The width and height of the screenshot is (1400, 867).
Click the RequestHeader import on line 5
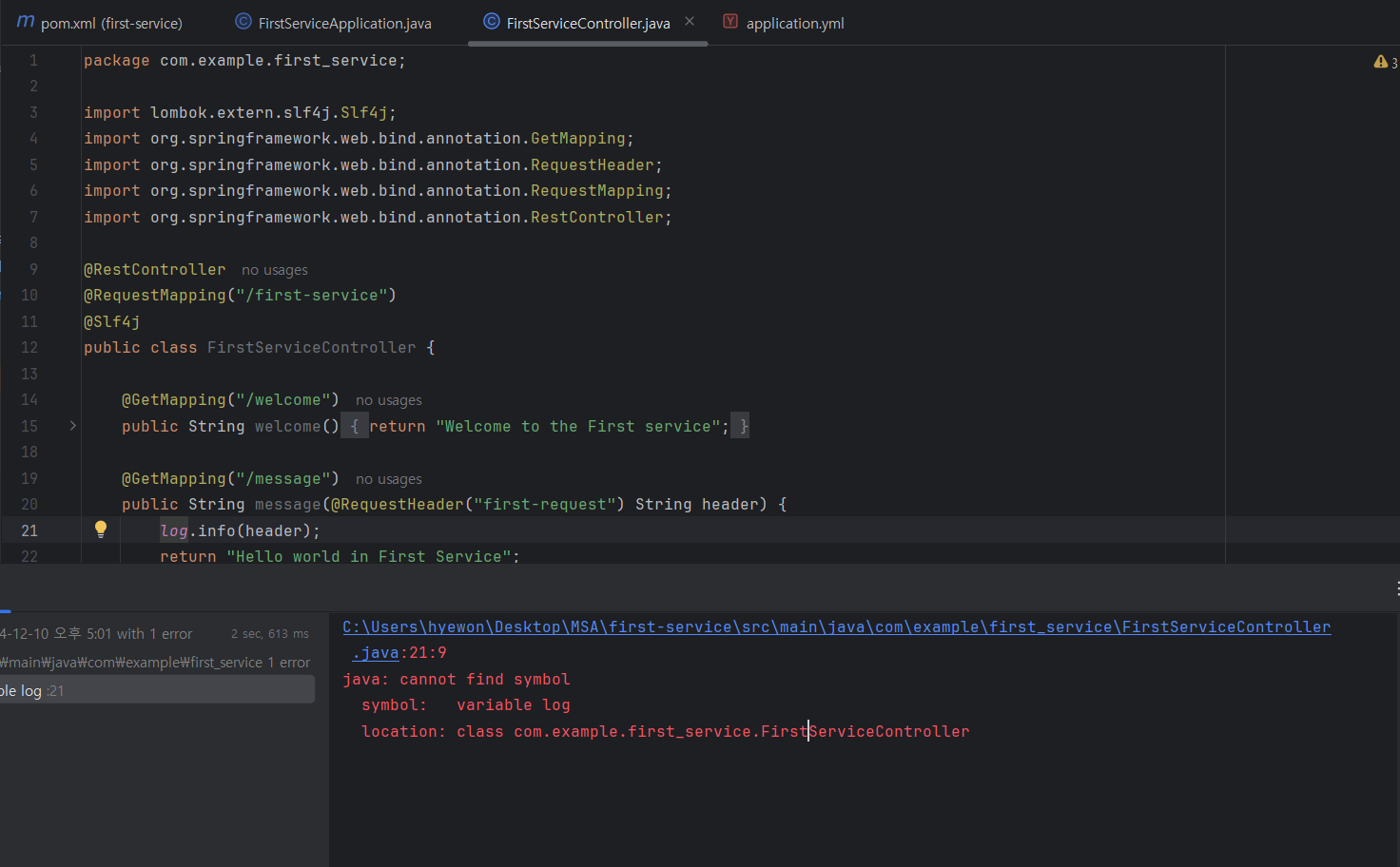point(374,165)
